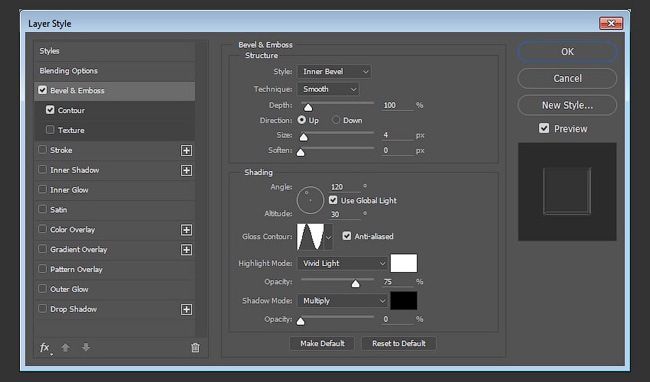The height and width of the screenshot is (382, 650).
Task: Click the New Style... button
Action: [x=567, y=105]
